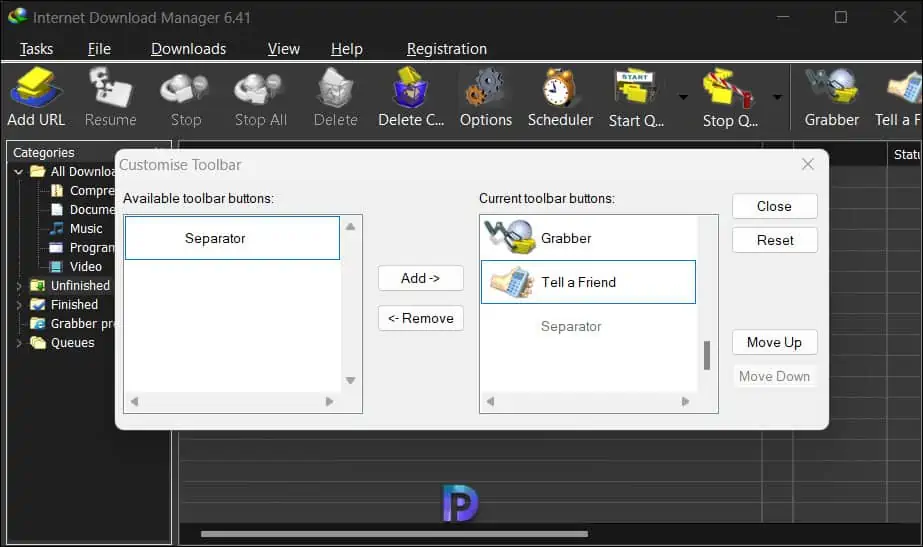Screen dimensions: 923x547
Task: Open the Start Queue dropdown arrow
Action: click(683, 97)
